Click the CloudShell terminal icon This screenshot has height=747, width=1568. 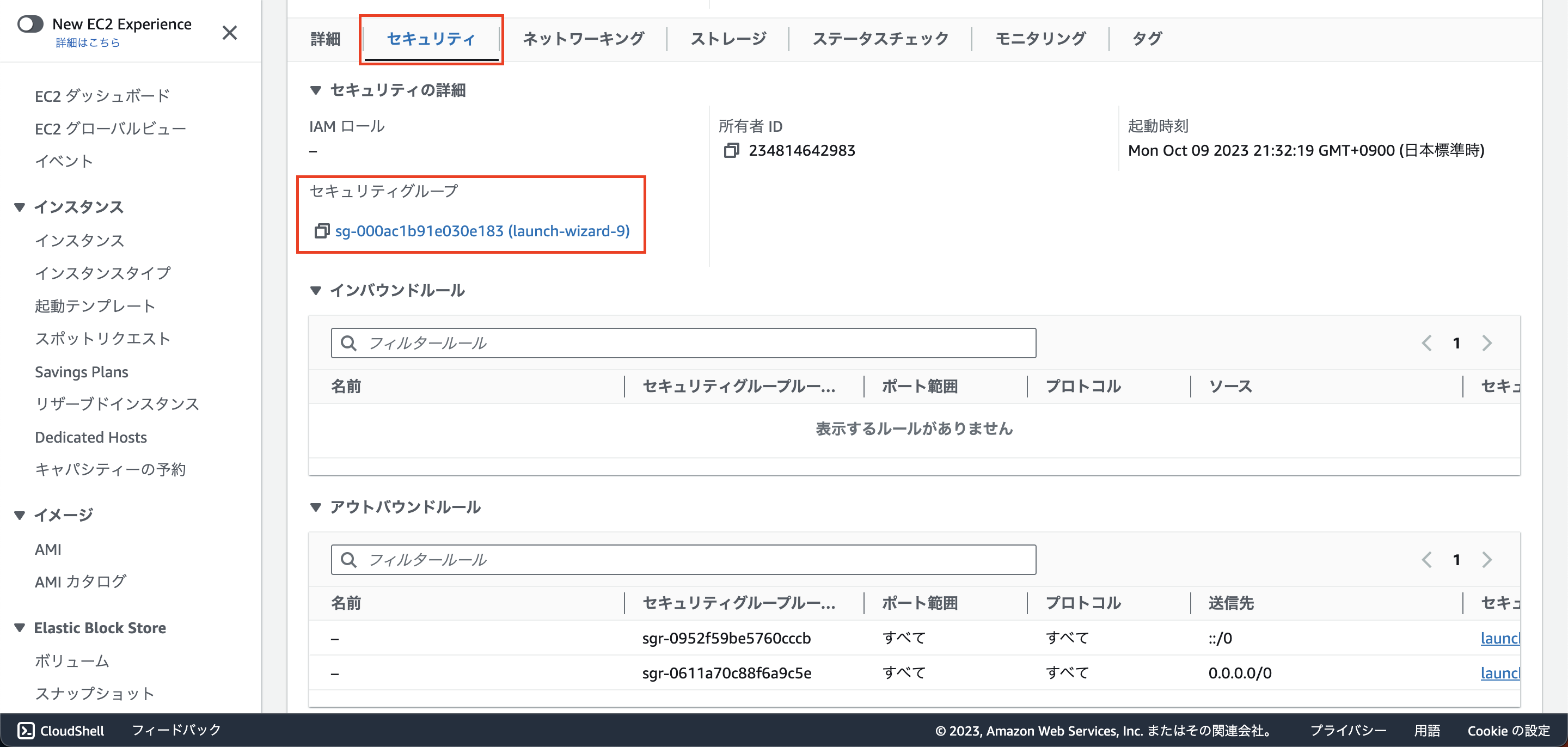tap(26, 730)
